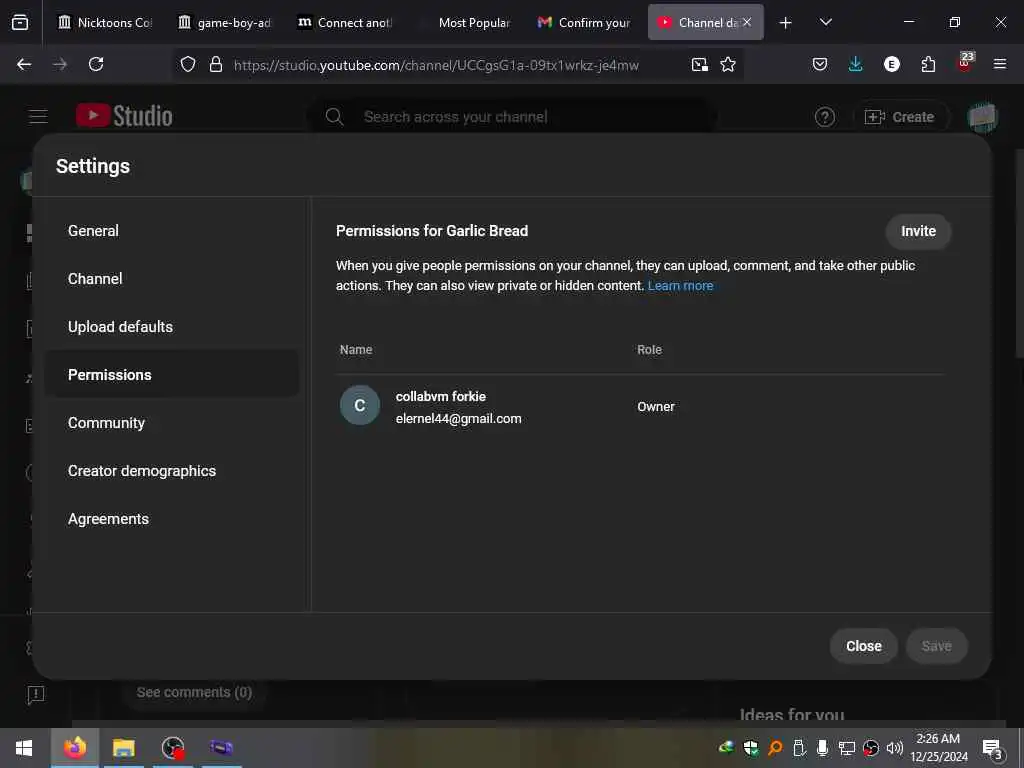Viewport: 1024px width, 768px height.
Task: Click the Studio search magnifier icon
Action: coord(334,117)
